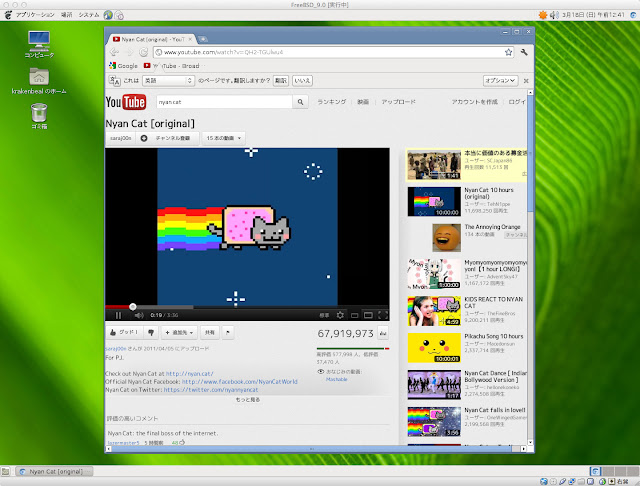
Task: Open Kids React to Nyan Cat thumbnail
Action: tap(434, 311)
